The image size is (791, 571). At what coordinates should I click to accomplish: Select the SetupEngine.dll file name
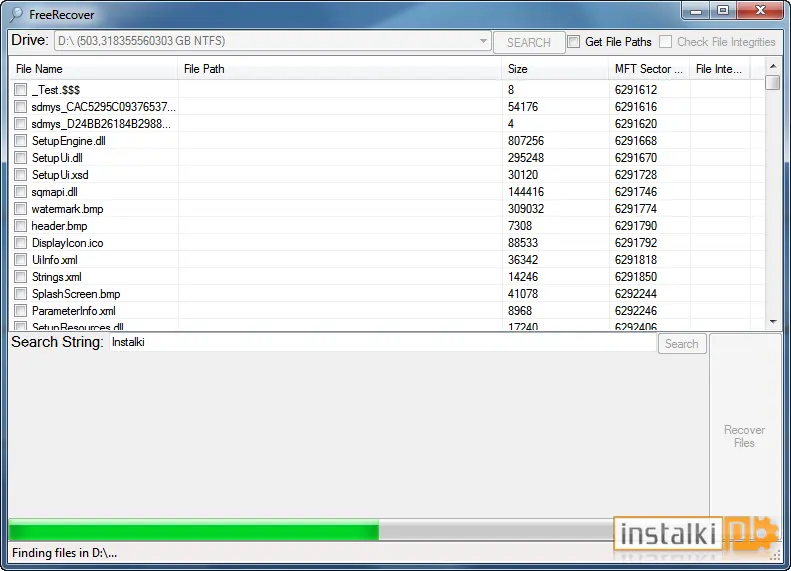69,141
